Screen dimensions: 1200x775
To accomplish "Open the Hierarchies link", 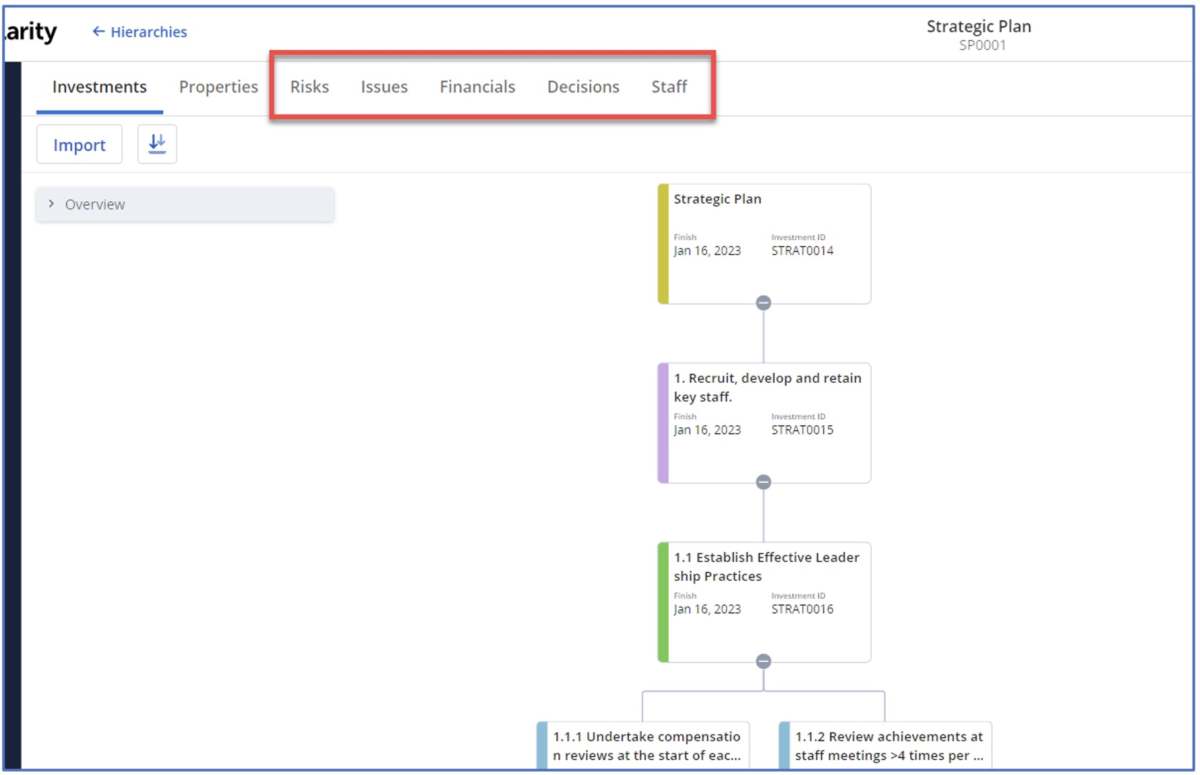I will [148, 31].
